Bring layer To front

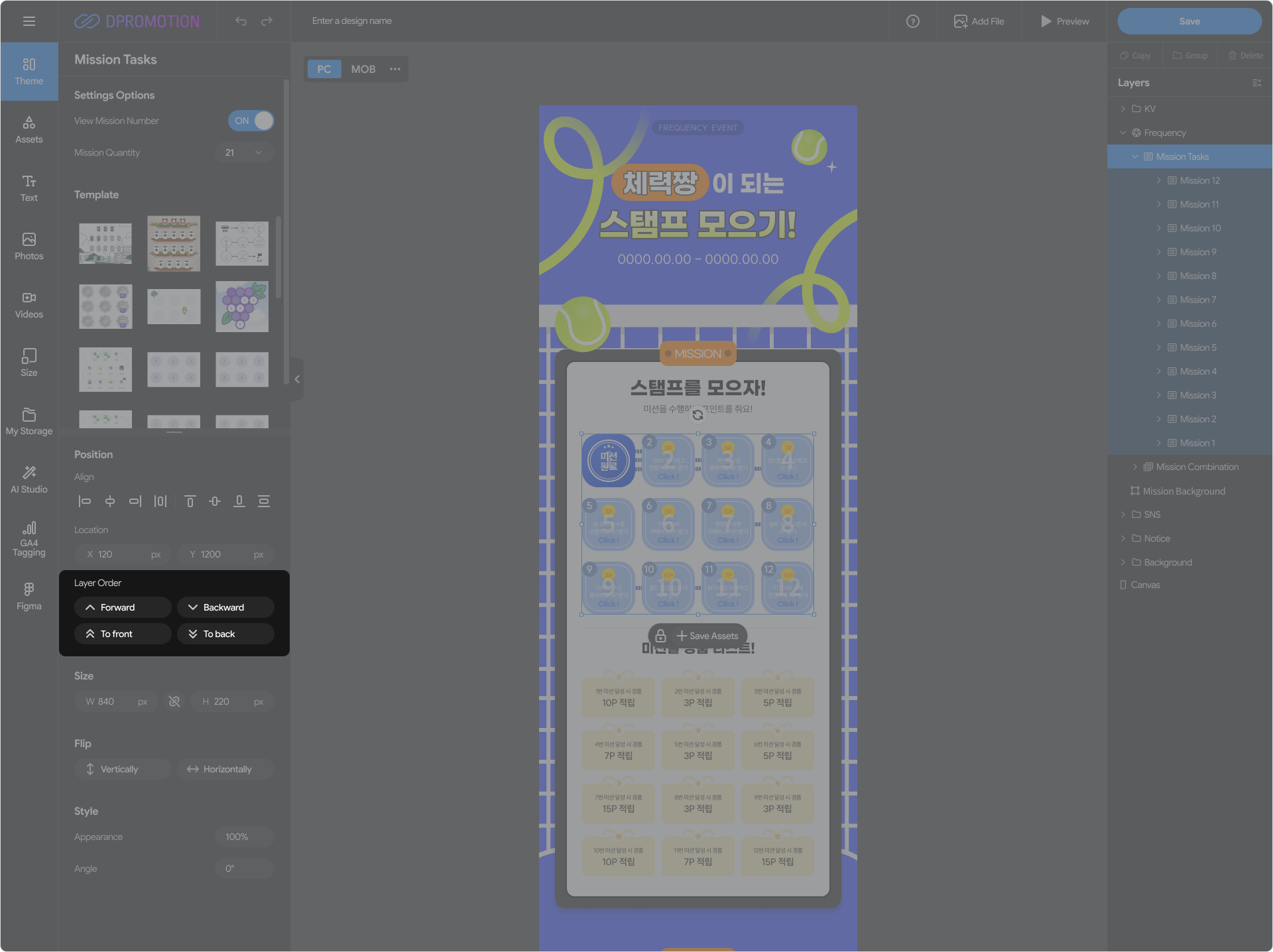point(123,634)
